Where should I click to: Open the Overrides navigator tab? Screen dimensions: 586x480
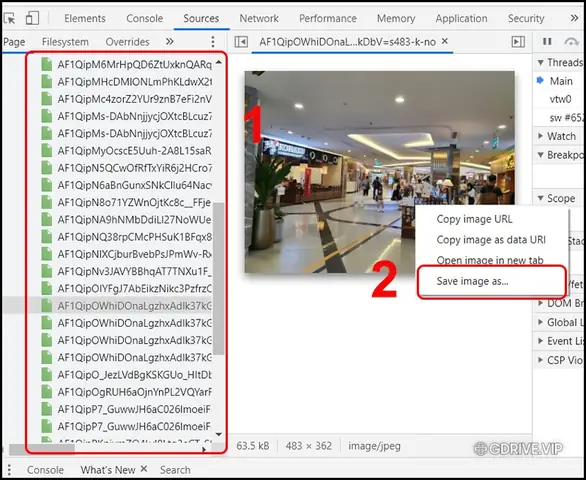tap(127, 42)
